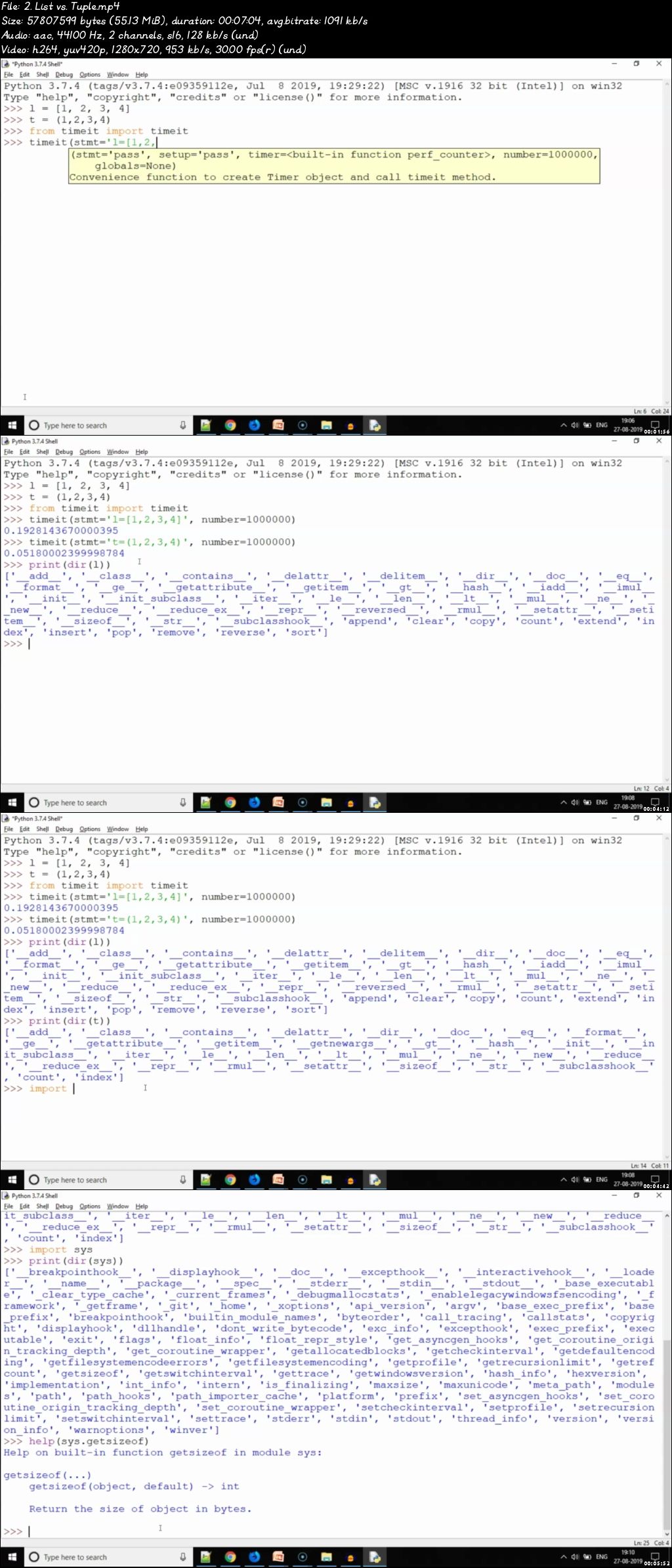Open the Debug menu in the 00:04:12 frame window

64,452
